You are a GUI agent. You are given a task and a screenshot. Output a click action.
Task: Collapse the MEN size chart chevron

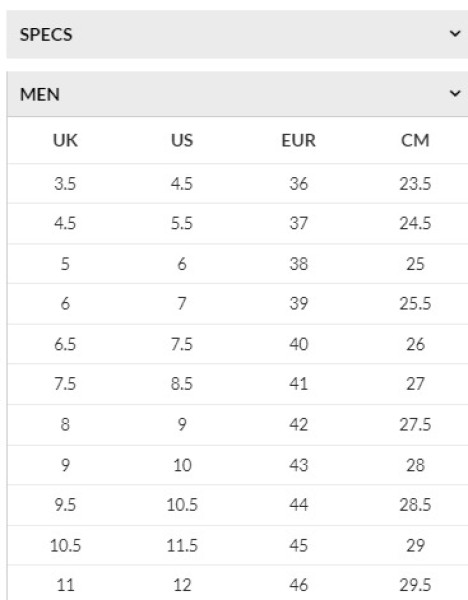(x=455, y=93)
